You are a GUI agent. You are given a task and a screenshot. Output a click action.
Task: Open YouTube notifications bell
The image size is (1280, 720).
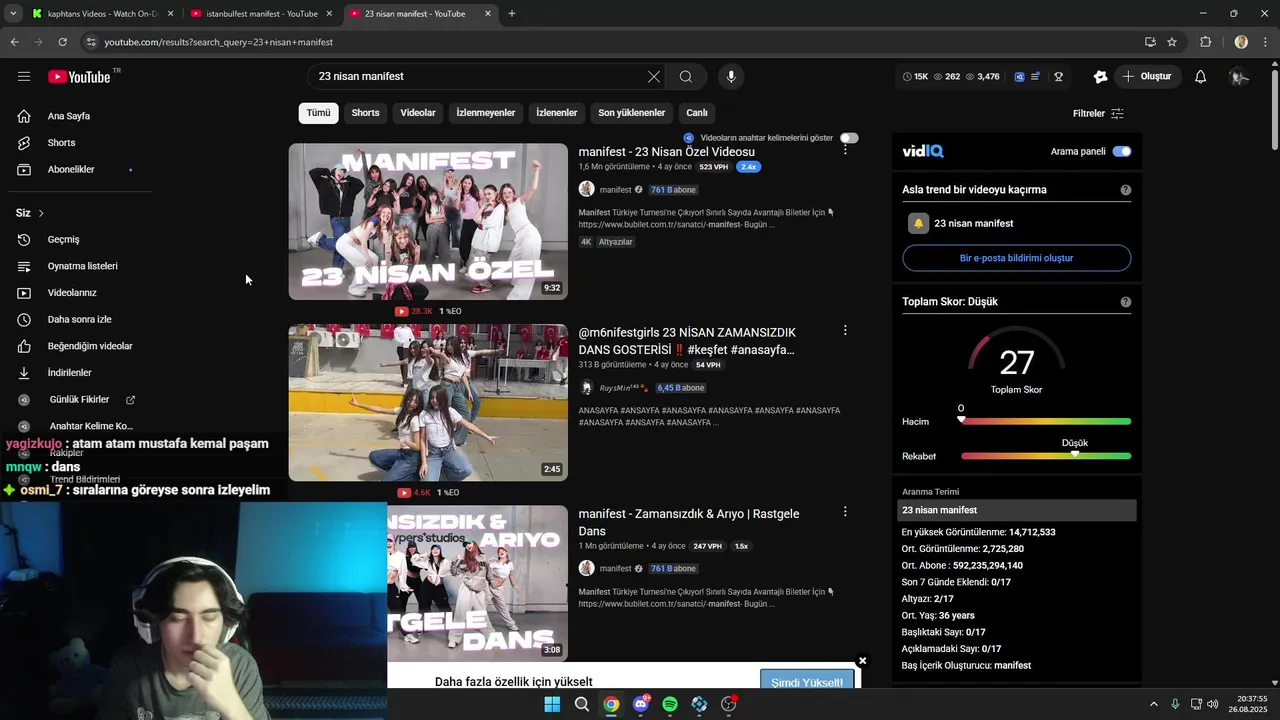click(x=1200, y=77)
